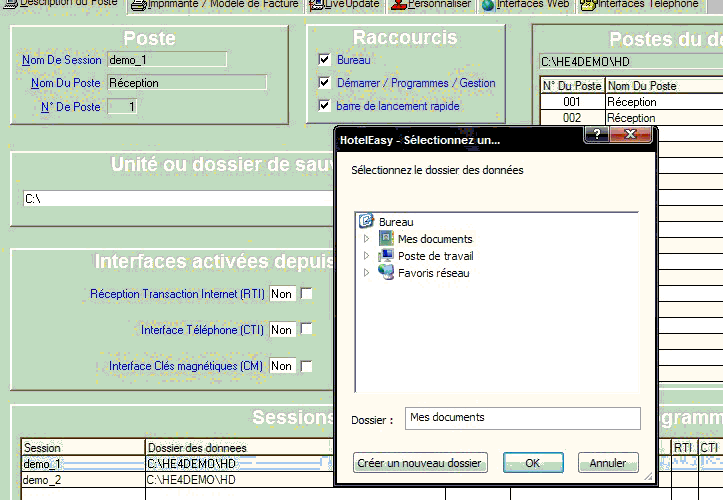The image size is (723, 500).
Task: Toggle Démarrer / Programmes / Gestion checkbox
Action: coord(325,83)
